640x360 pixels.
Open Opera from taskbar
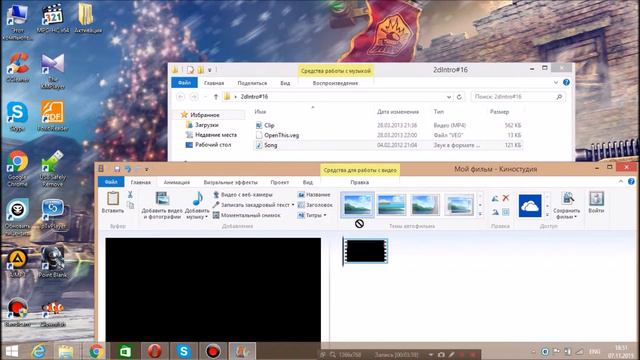[x=154, y=351]
